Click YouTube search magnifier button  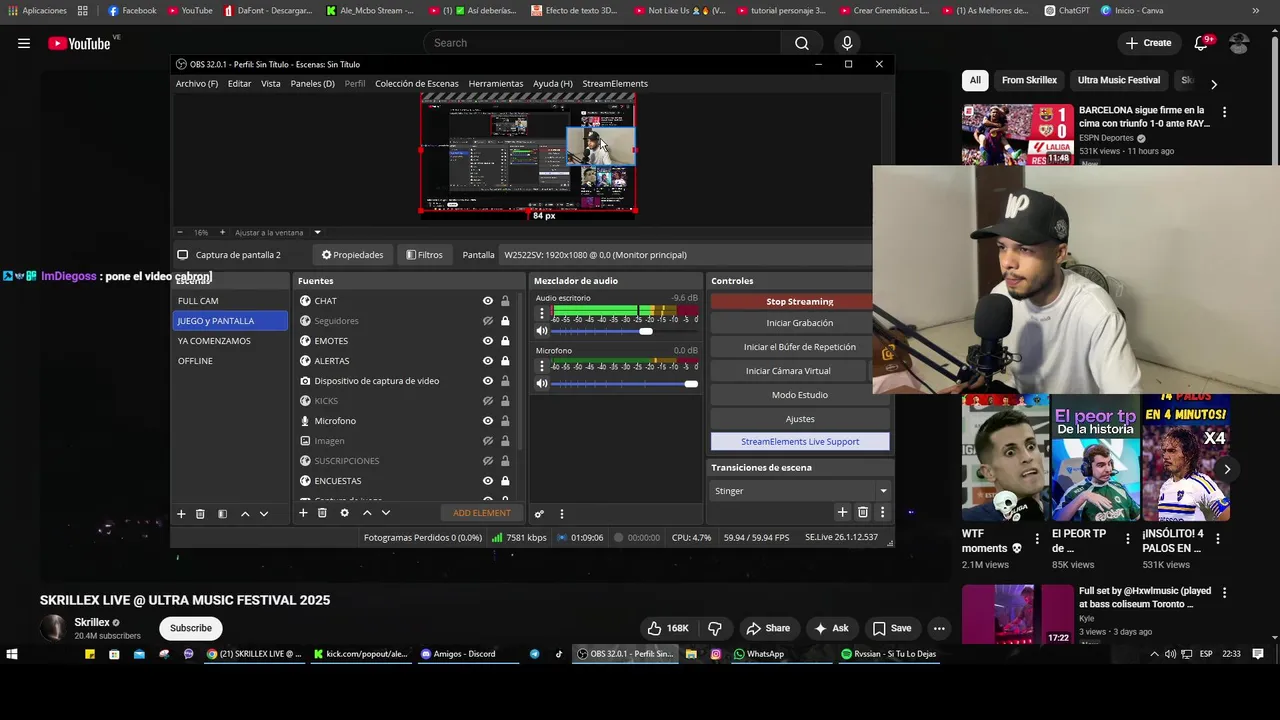pos(802,43)
